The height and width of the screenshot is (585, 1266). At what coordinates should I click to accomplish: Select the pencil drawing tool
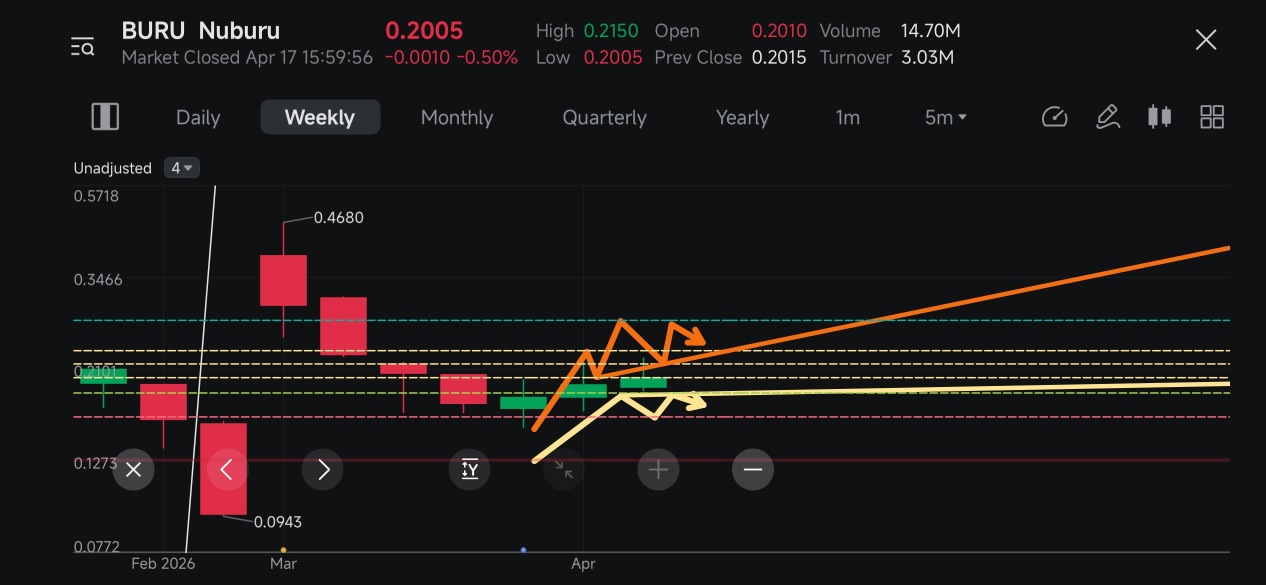pos(1107,117)
